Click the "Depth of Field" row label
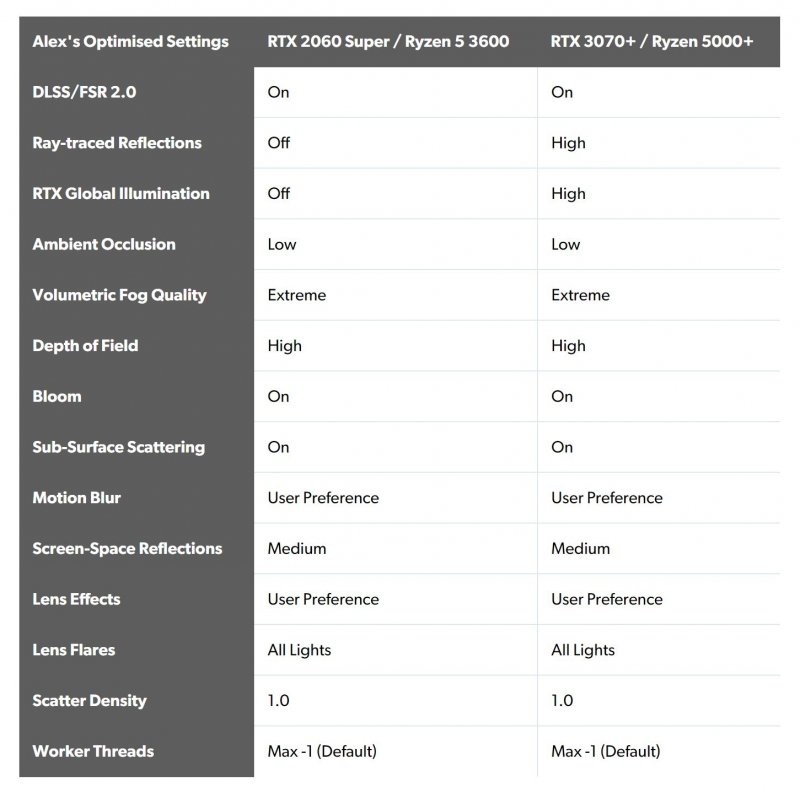Screen dimensions: 800x792 tap(85, 346)
